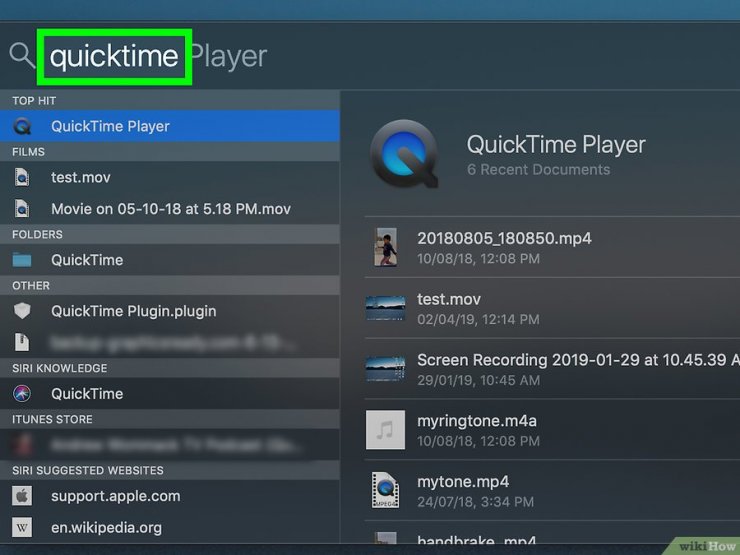
Task: Open the QuickTime folder result
Action: click(x=170, y=260)
